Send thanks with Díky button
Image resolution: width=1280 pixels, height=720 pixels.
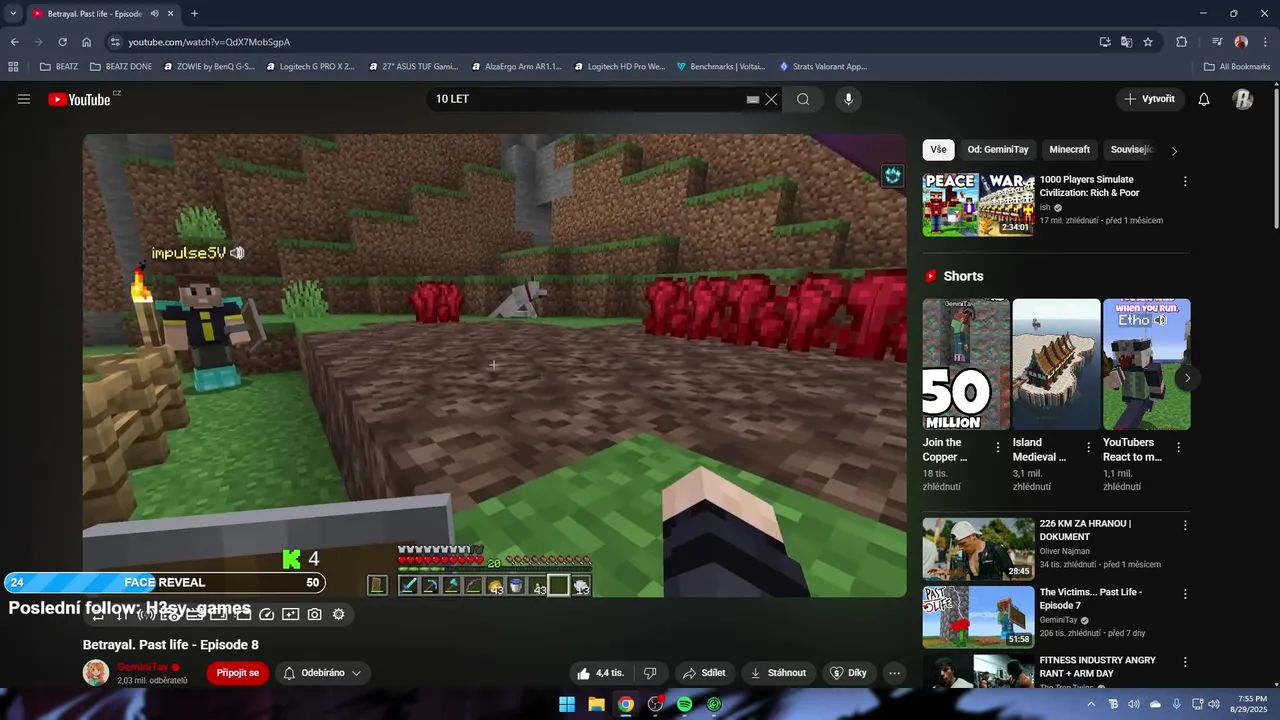tap(849, 673)
